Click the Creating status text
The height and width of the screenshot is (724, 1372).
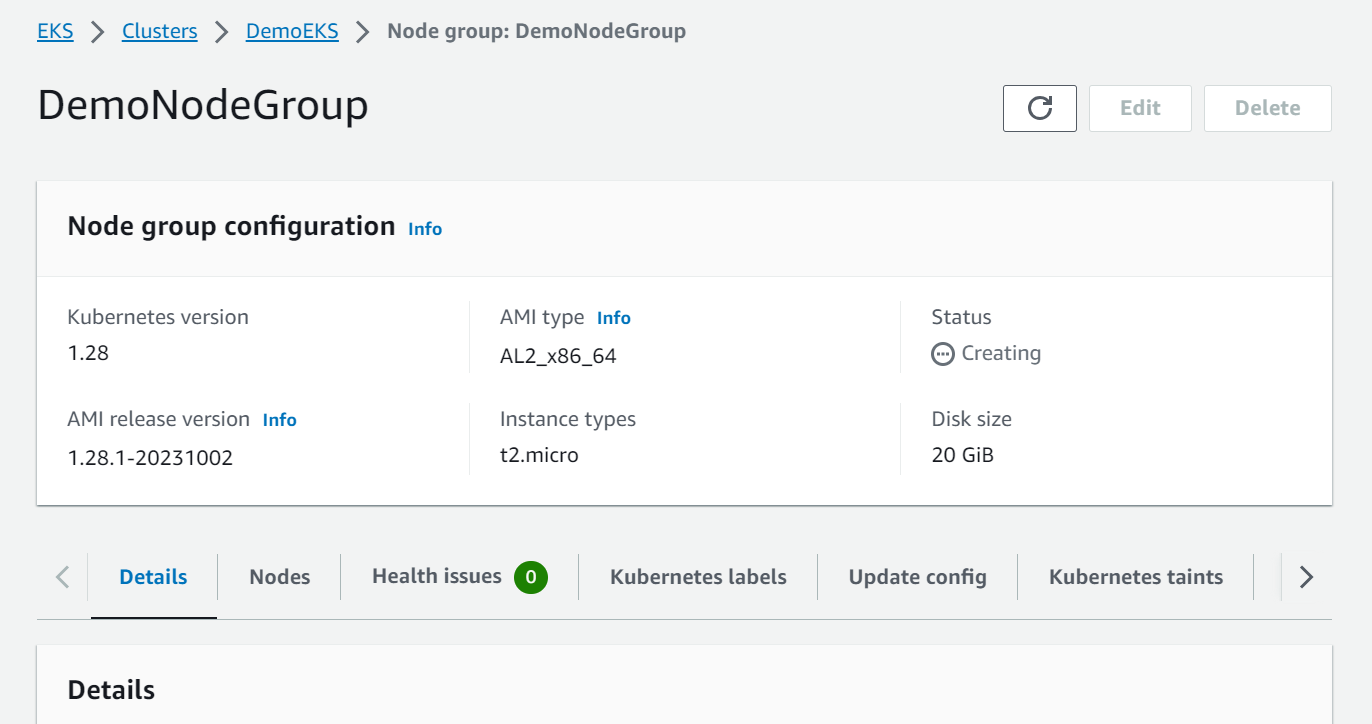(1001, 353)
